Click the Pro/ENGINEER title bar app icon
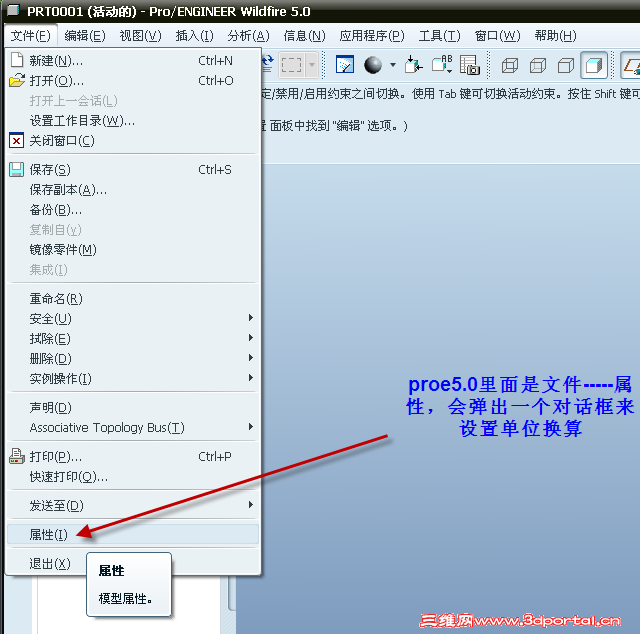The width and height of the screenshot is (640, 634). (13, 11)
